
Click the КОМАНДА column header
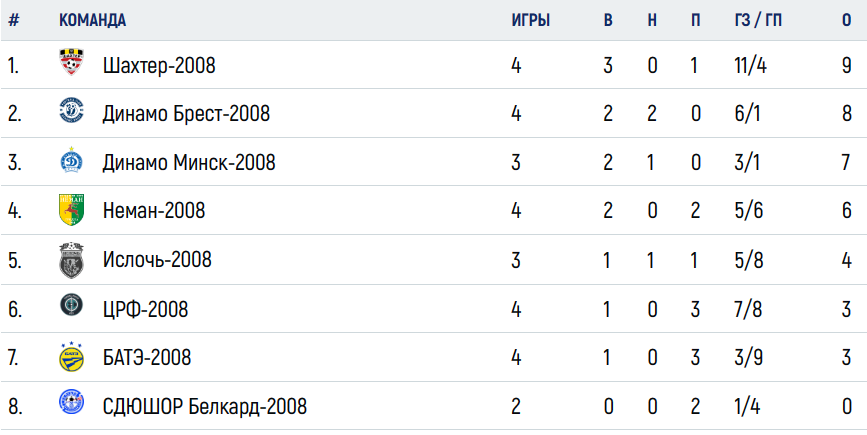click(x=92, y=20)
